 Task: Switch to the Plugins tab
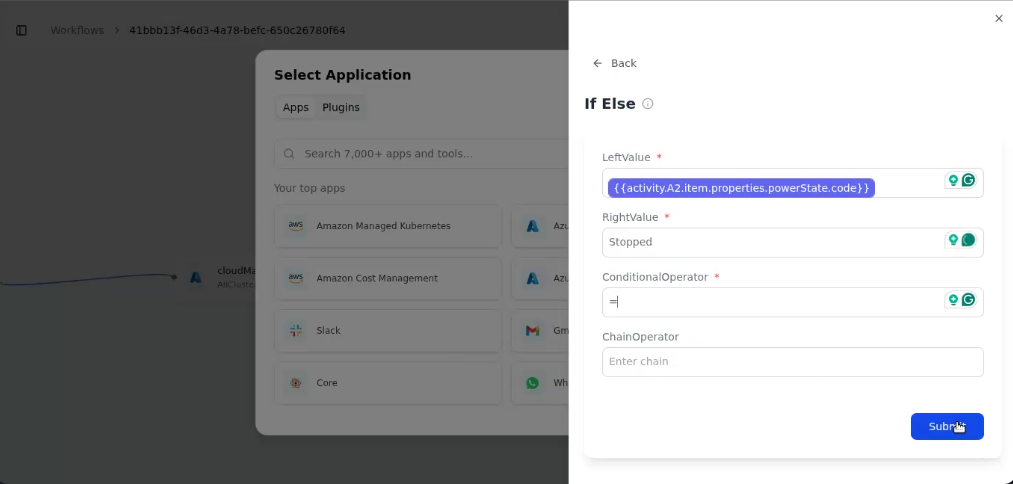pos(340,107)
